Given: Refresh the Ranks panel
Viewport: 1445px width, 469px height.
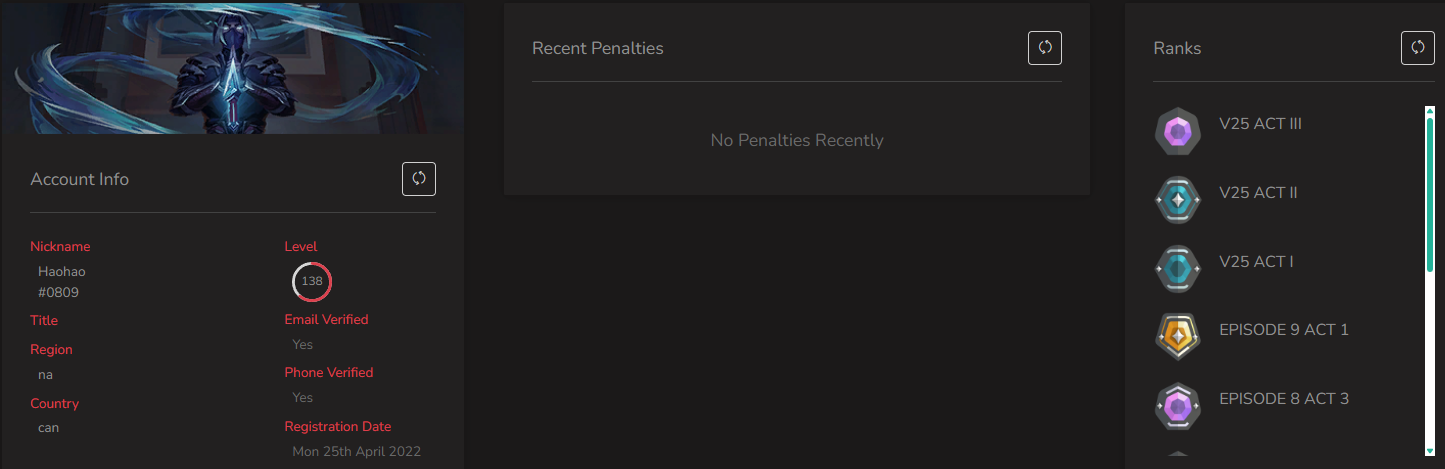Looking at the screenshot, I should tap(1418, 47).
